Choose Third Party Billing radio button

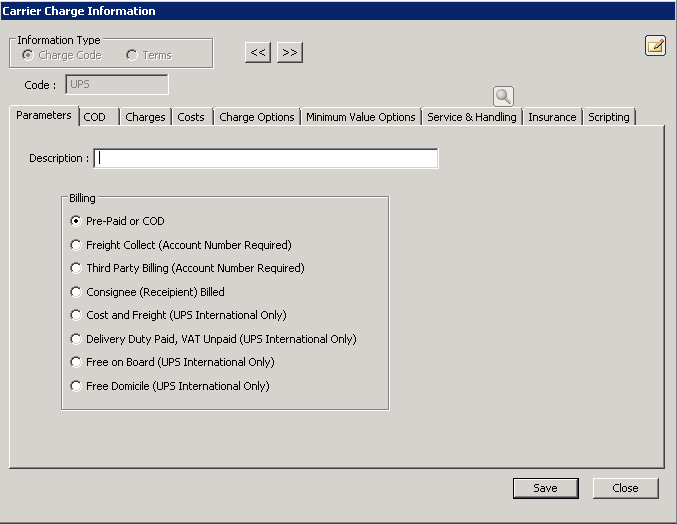(x=77, y=268)
